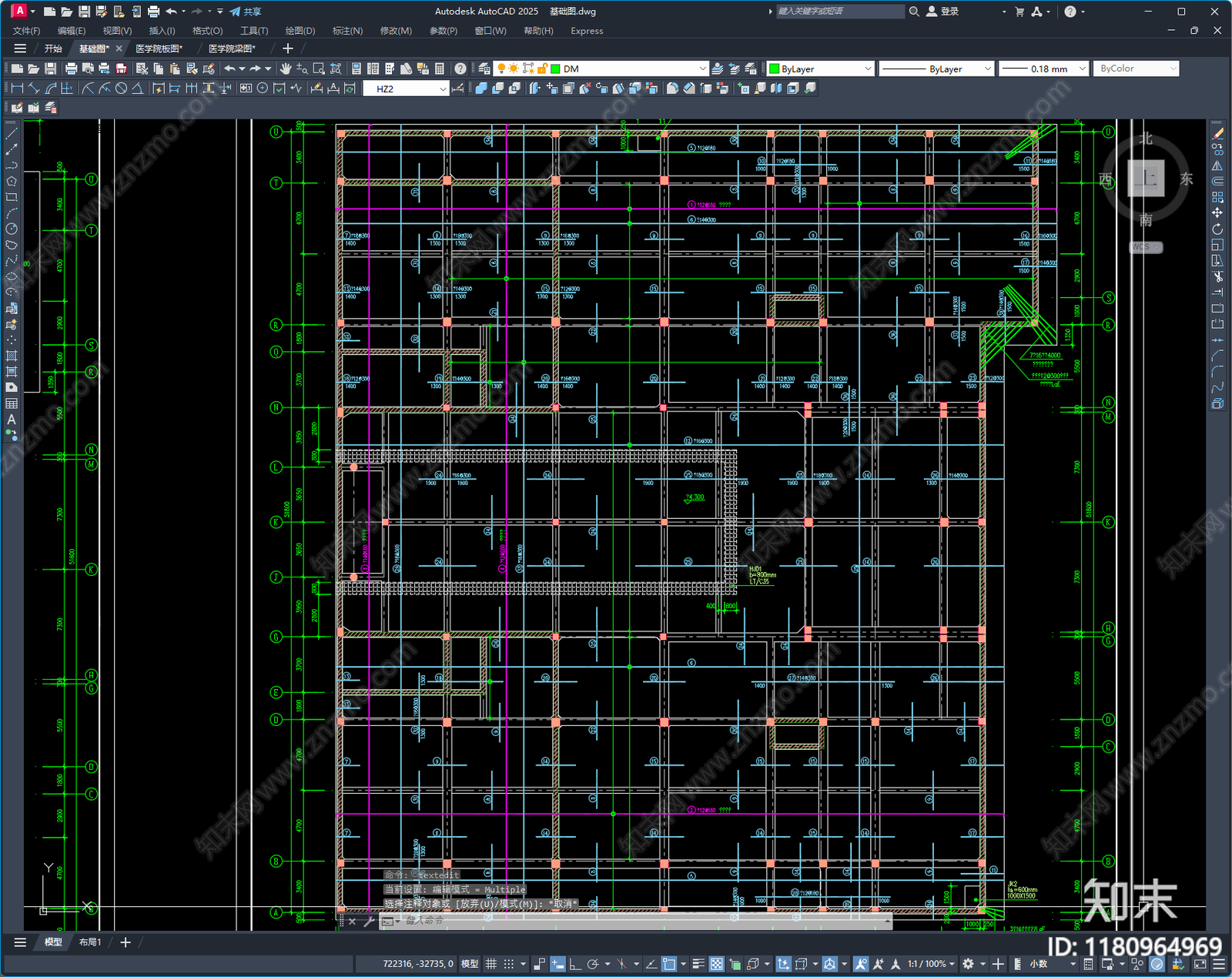This screenshot has height=977, width=1232.
Task: Click the Plot printer icon in quick access toolbar
Action: point(153,12)
